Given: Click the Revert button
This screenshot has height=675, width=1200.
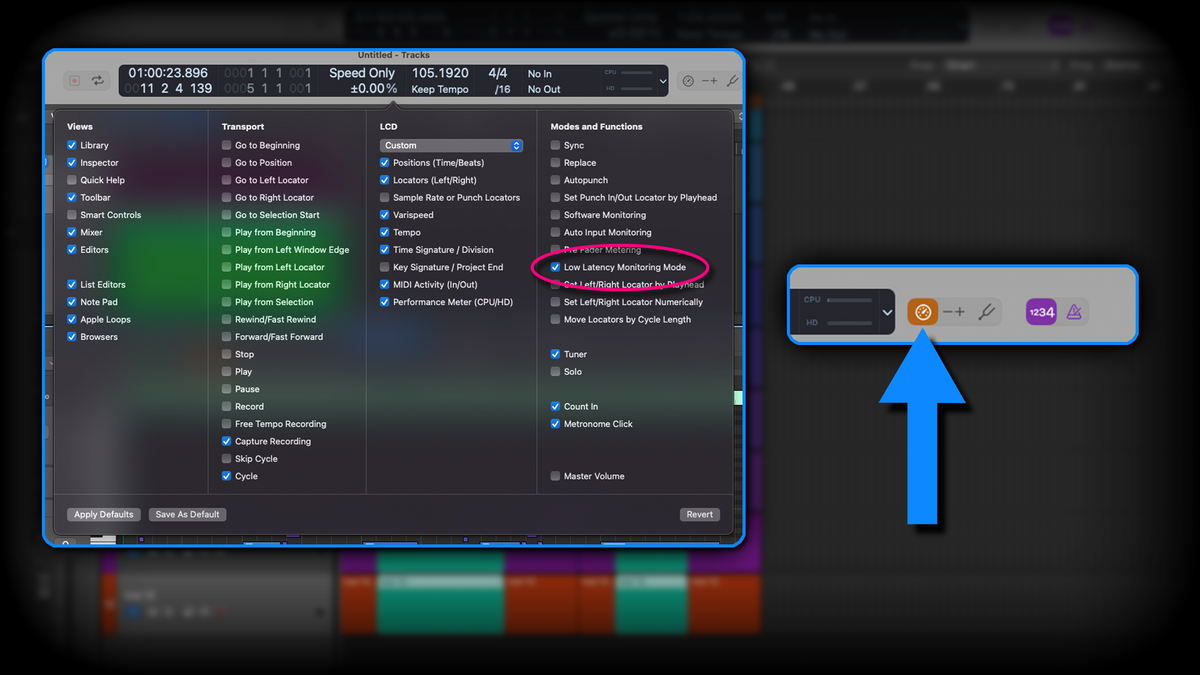Looking at the screenshot, I should pos(699,514).
